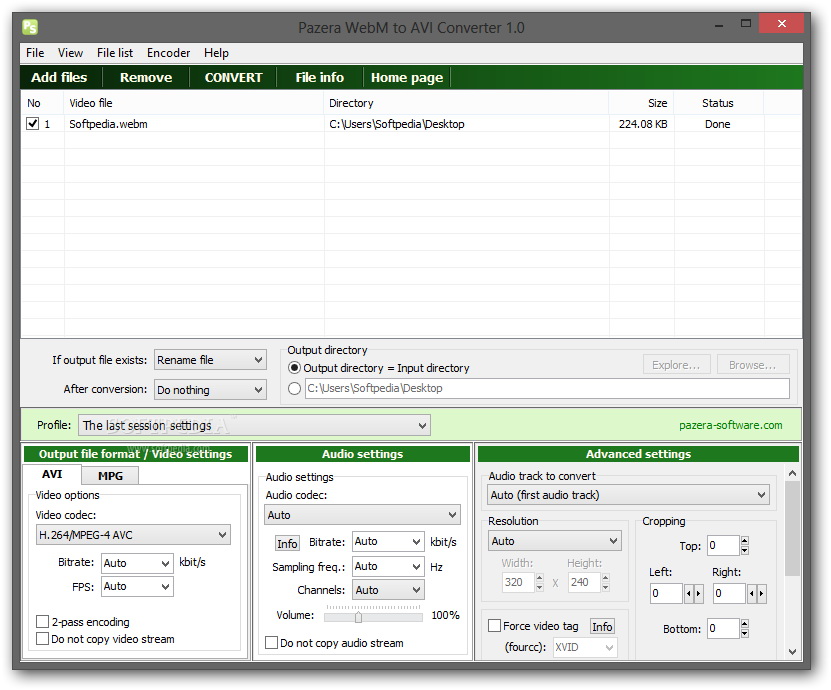Decrease the Bottom cropping value with down arrow
831x690 pixels.
(x=745, y=633)
